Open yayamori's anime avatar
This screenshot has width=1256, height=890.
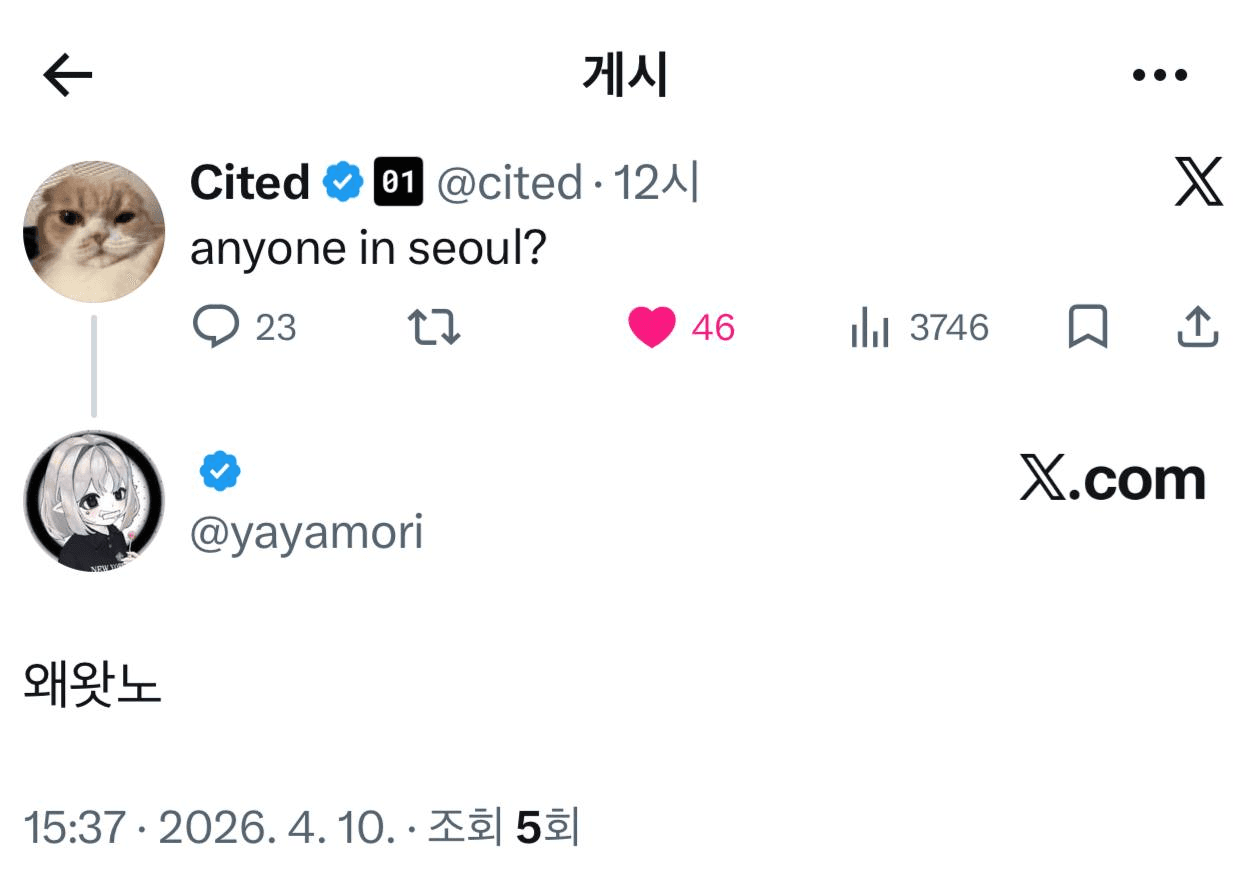coord(94,501)
